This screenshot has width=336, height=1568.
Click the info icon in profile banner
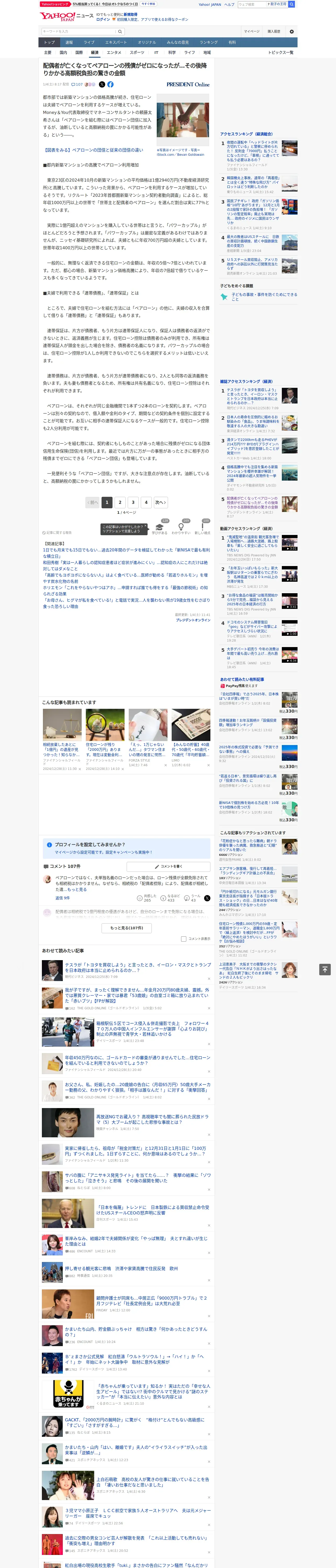49,844
